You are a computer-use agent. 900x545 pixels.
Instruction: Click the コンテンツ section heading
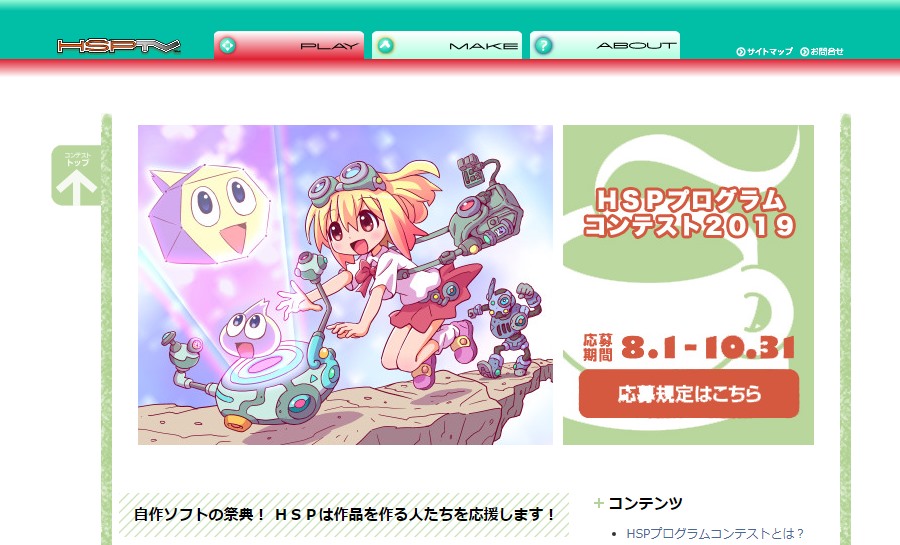pos(645,503)
